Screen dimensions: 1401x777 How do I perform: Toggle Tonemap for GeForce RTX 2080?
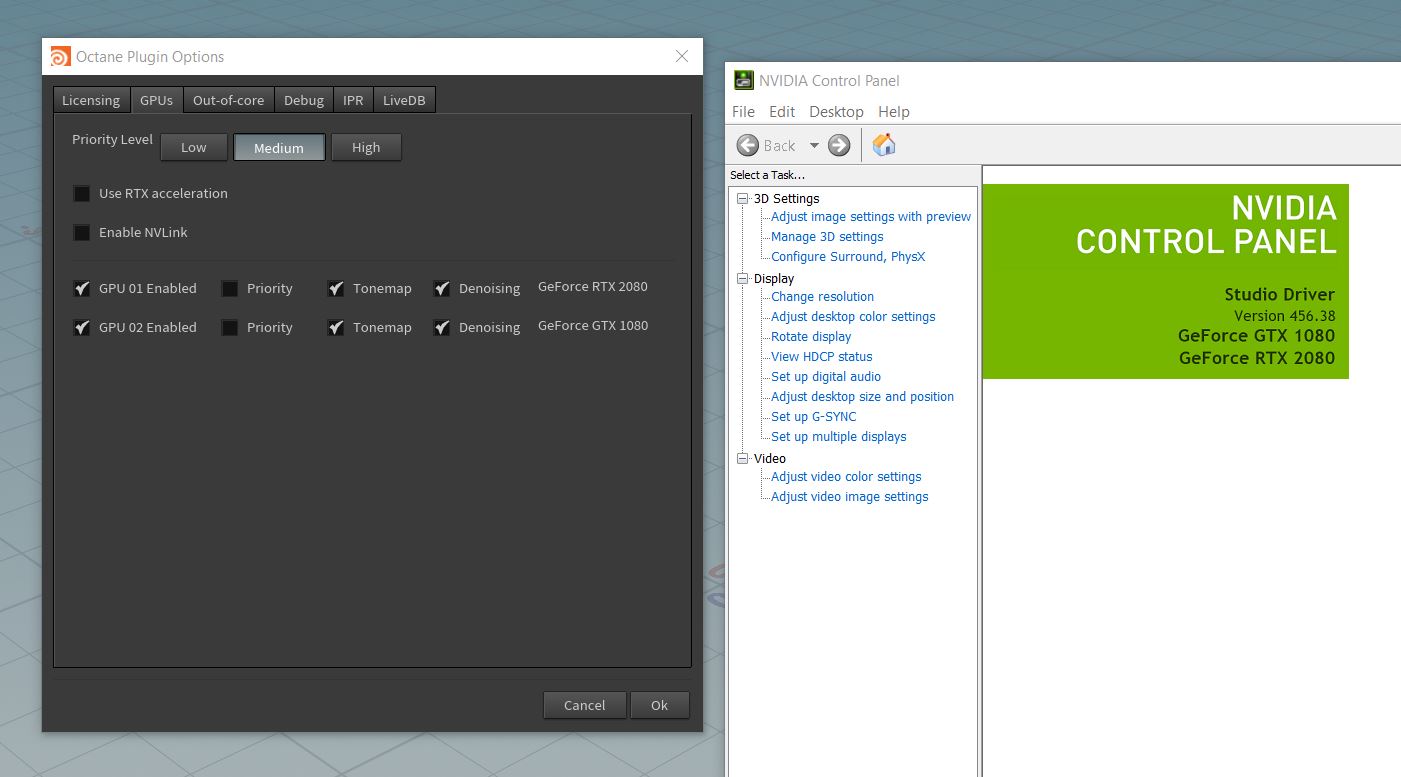pyautogui.click(x=336, y=288)
